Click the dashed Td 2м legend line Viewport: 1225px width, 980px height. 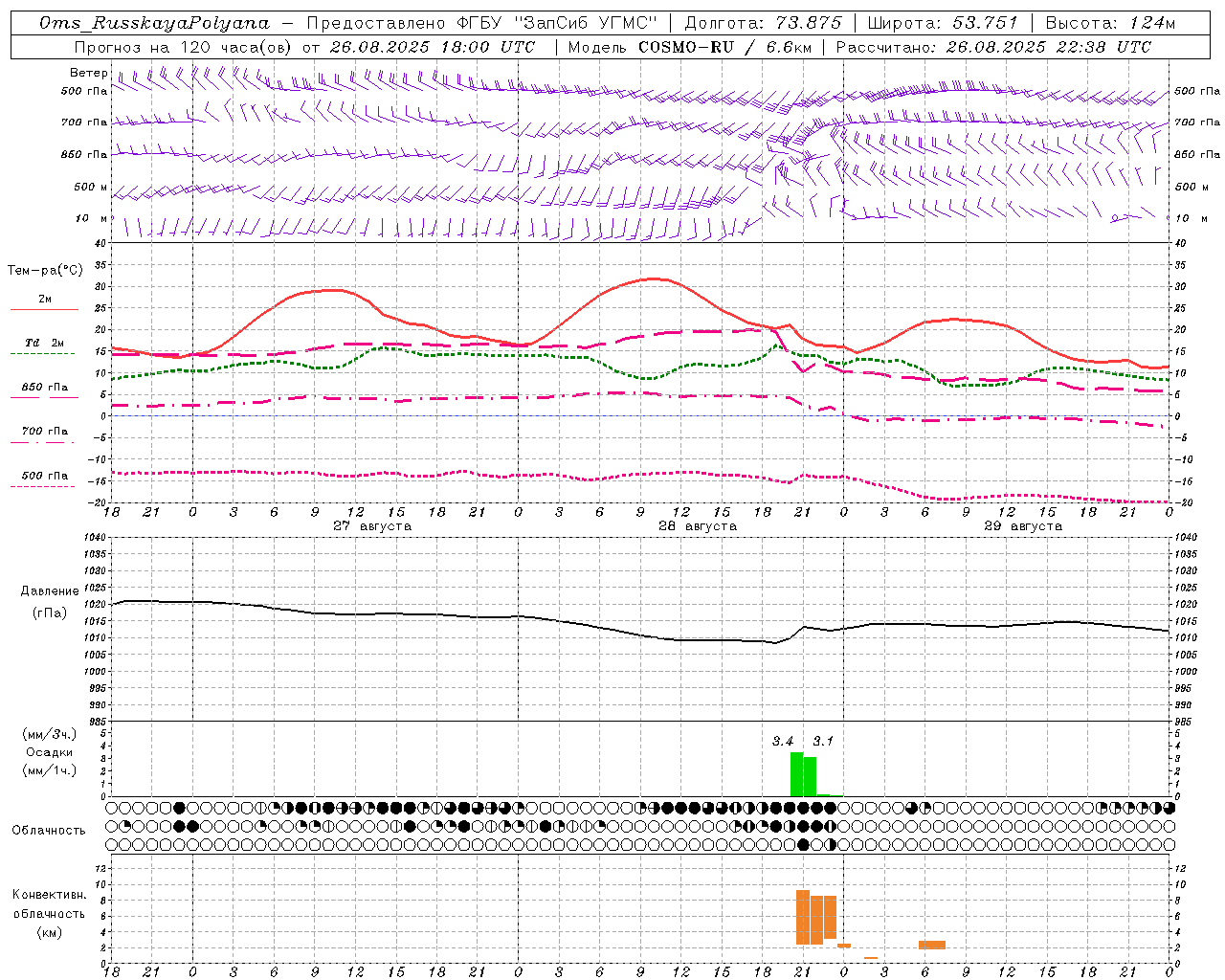44,354
